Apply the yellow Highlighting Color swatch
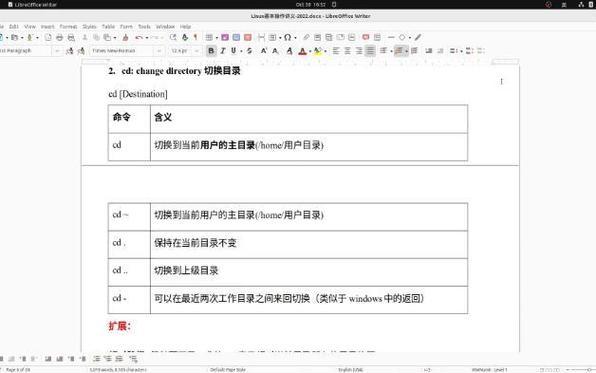 [x=317, y=51]
